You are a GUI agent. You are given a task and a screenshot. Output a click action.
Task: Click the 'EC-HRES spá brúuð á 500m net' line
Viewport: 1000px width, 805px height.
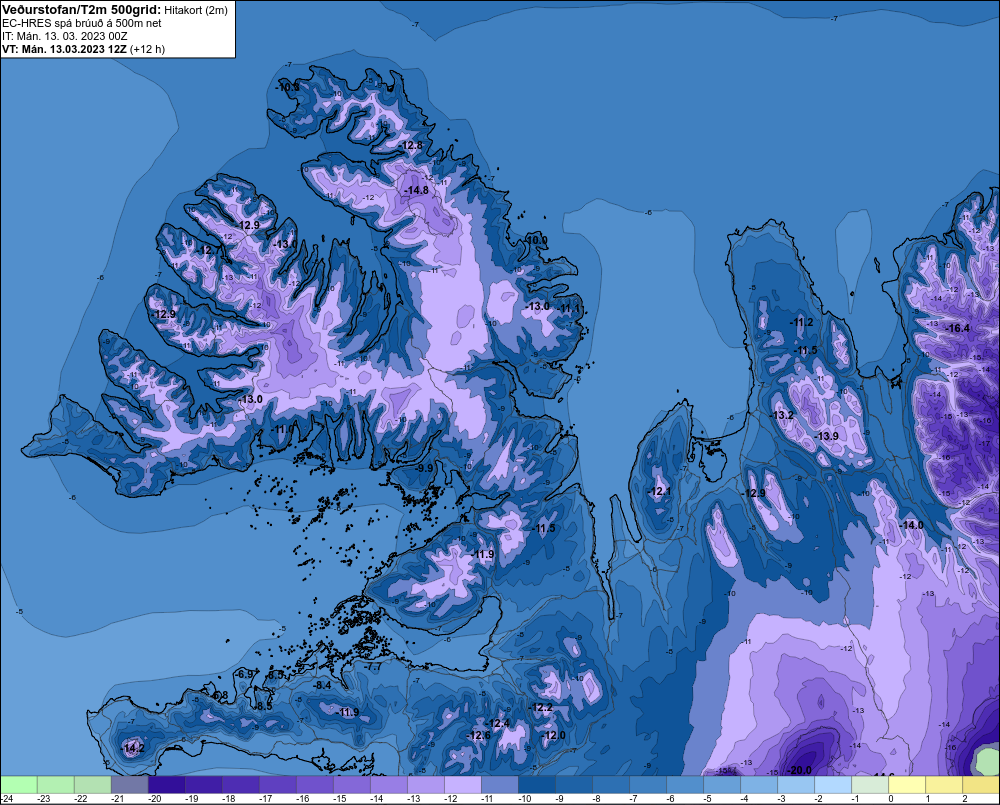[x=82, y=23]
